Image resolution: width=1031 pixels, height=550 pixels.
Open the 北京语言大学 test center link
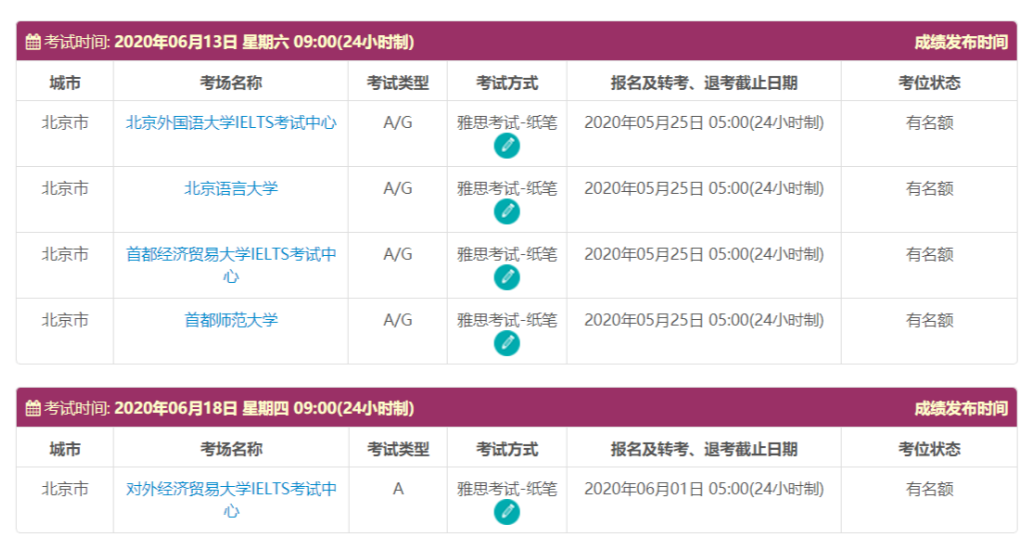click(x=231, y=188)
